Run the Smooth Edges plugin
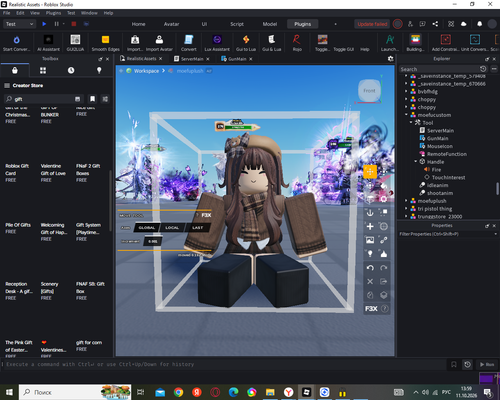The image size is (500, 400). (x=105, y=43)
